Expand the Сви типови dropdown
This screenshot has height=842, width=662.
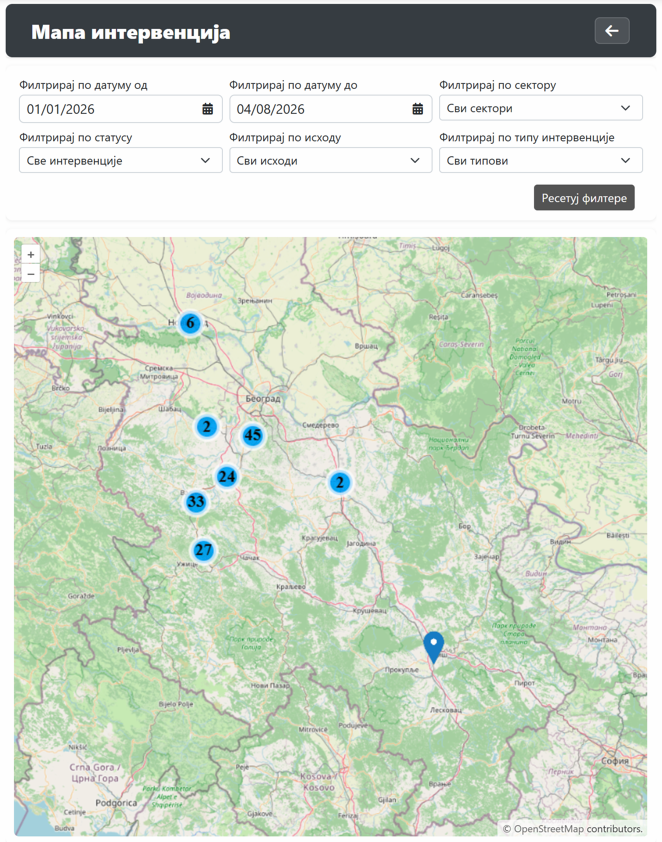coord(541,160)
